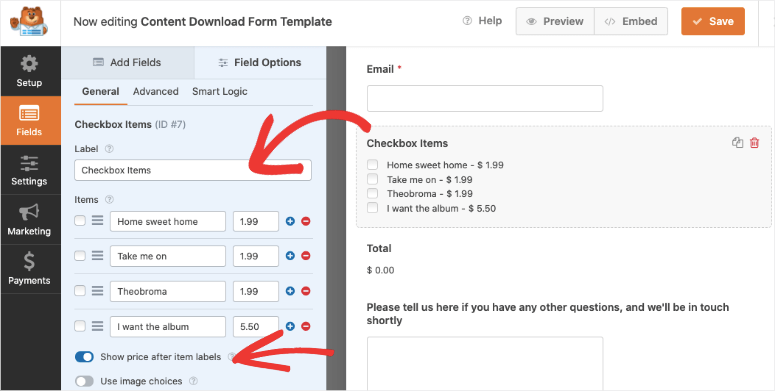Viewport: 775px width, 391px height.
Task: Click the 5.50 price field
Action: tap(256, 327)
